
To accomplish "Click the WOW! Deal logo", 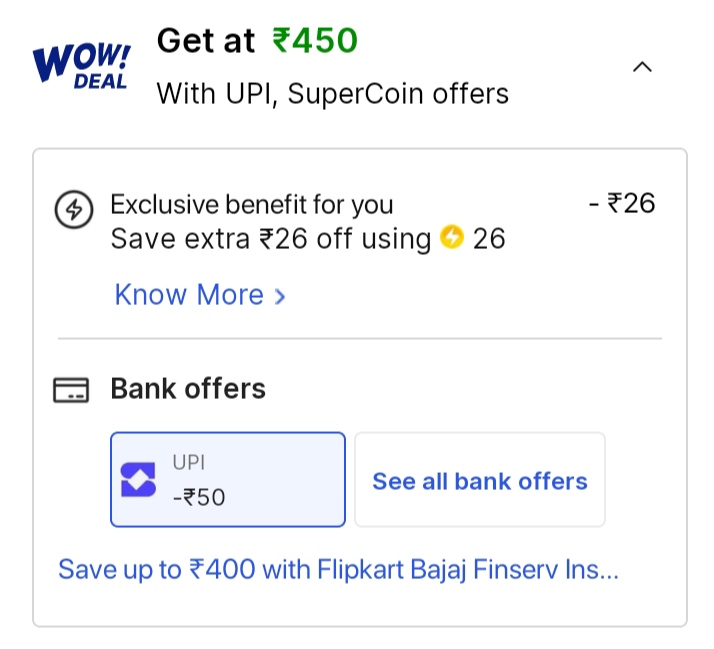I will pyautogui.click(x=80, y=65).
